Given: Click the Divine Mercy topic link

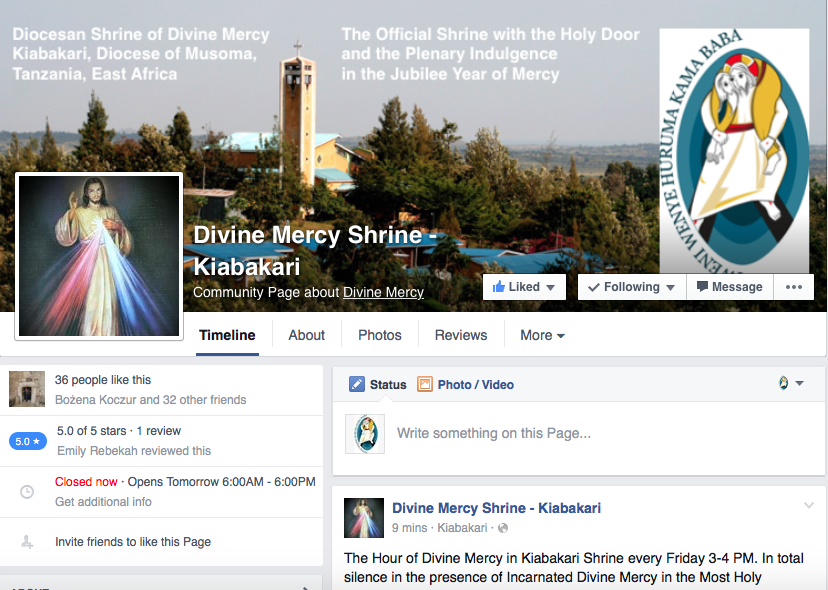Looking at the screenshot, I should click(x=383, y=293).
